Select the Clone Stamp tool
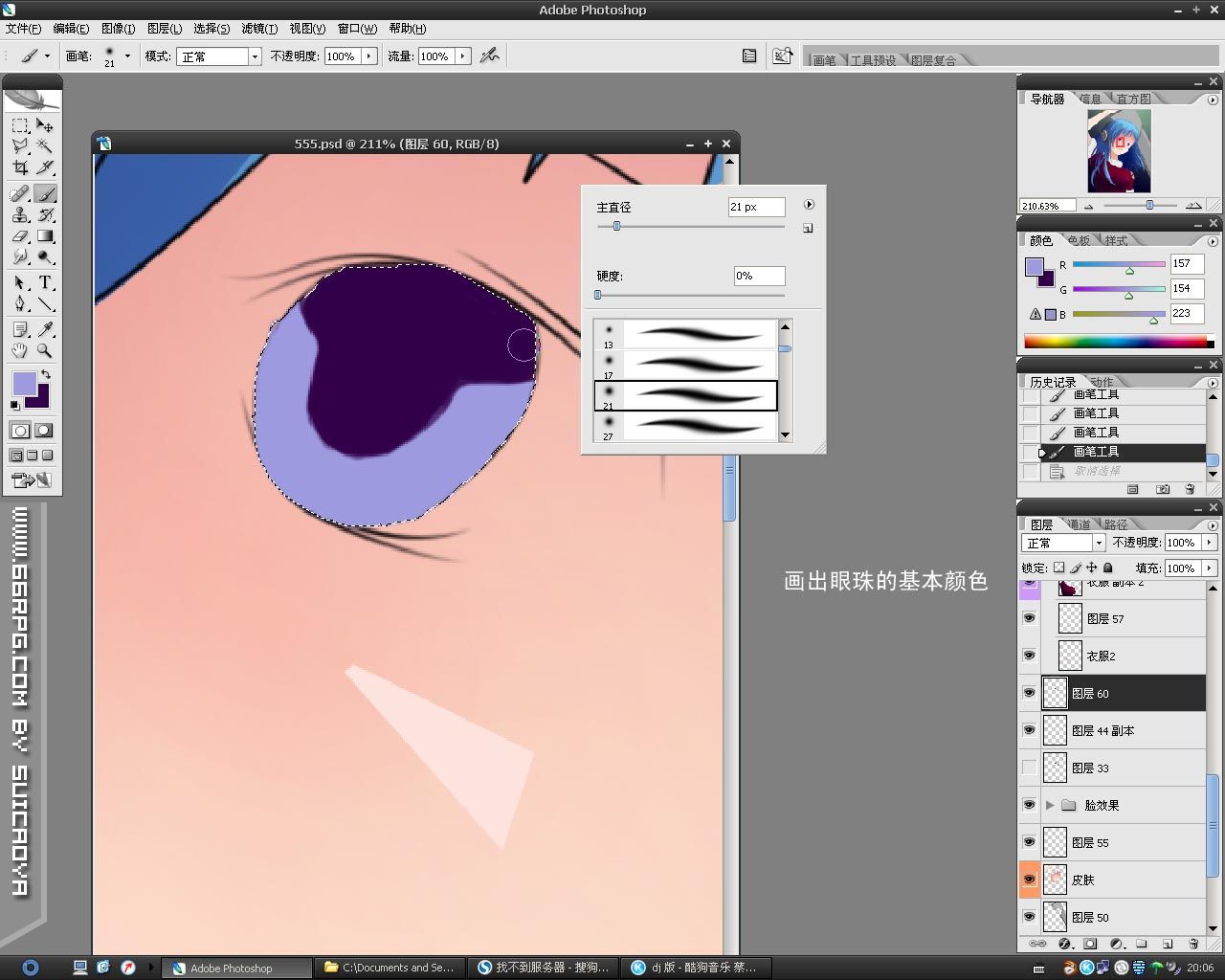The image size is (1225, 980). [x=20, y=214]
